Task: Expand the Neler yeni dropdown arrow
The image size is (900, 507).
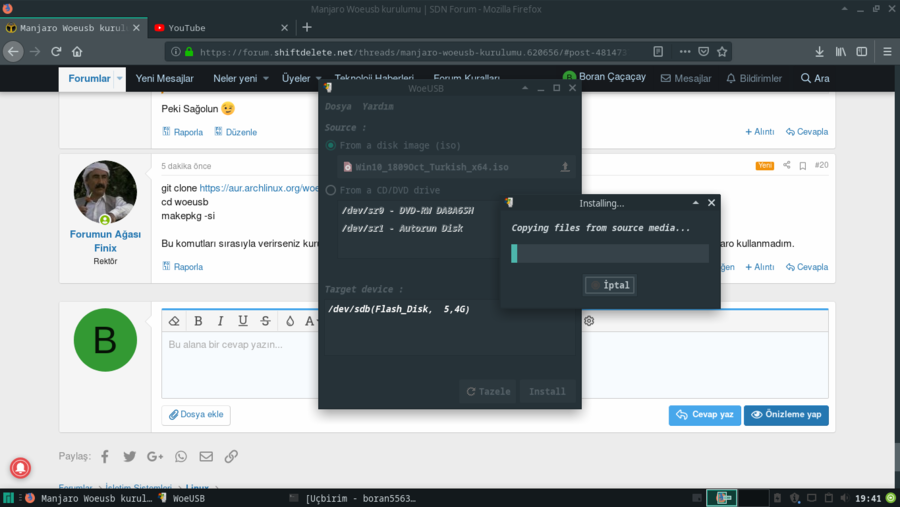Action: (266, 79)
